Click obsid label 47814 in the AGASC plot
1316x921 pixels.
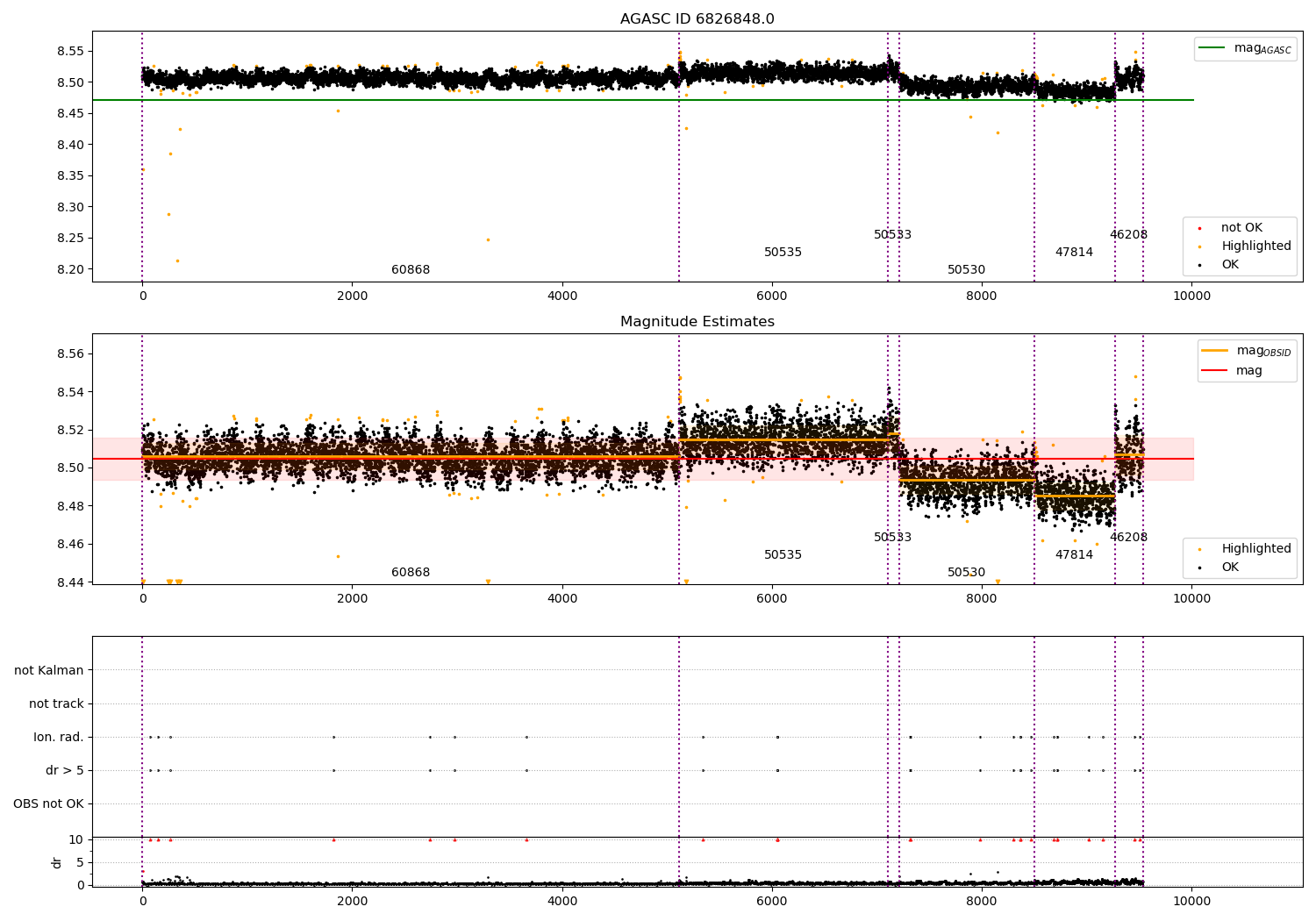click(x=1074, y=253)
